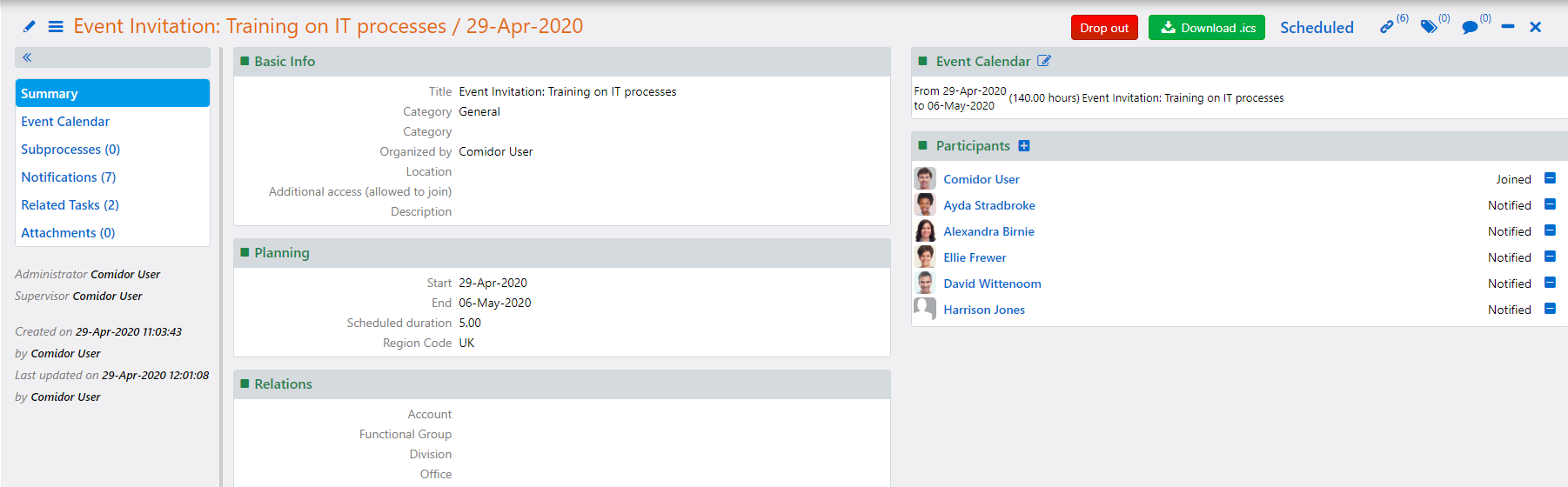Open Notifications (7) sidebar item
Image resolution: width=1568 pixels, height=487 pixels.
click(68, 177)
